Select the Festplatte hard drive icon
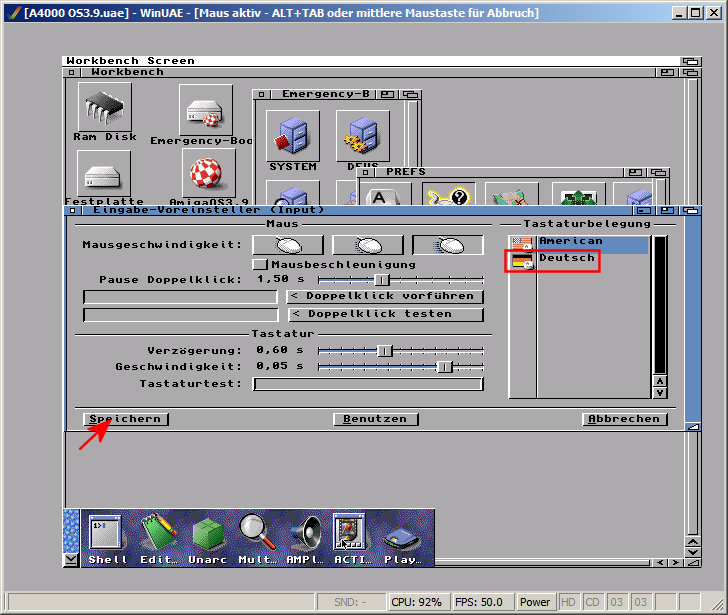The height and width of the screenshot is (615, 728). (104, 174)
